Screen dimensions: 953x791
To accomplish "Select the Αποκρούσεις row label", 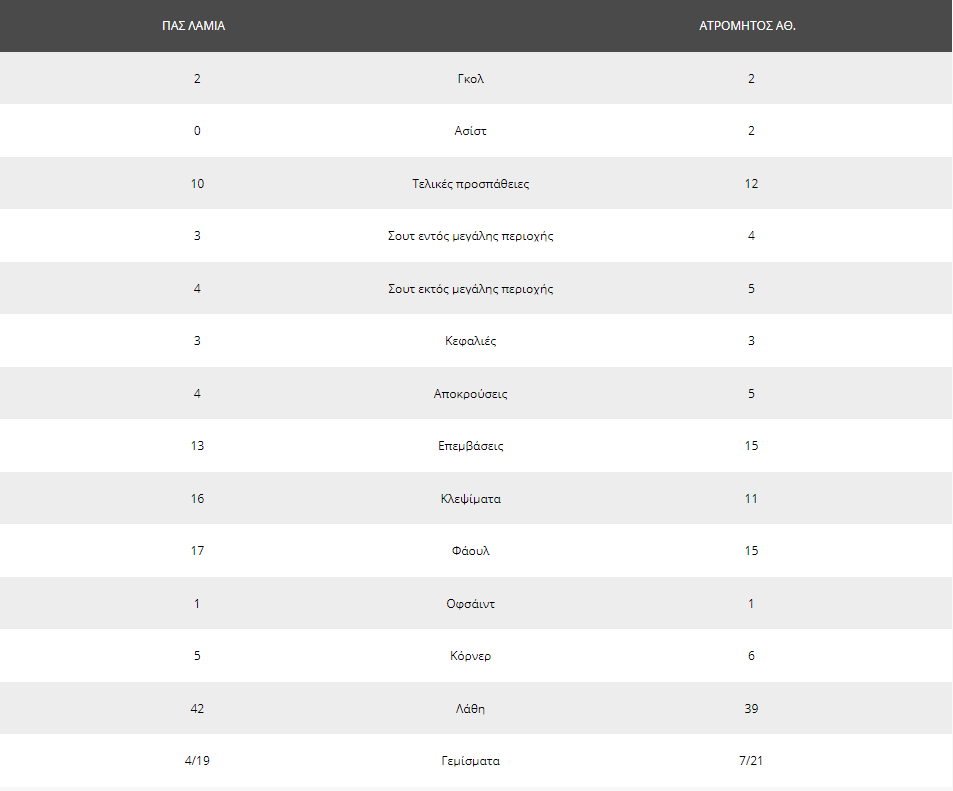I will pyautogui.click(x=470, y=394).
